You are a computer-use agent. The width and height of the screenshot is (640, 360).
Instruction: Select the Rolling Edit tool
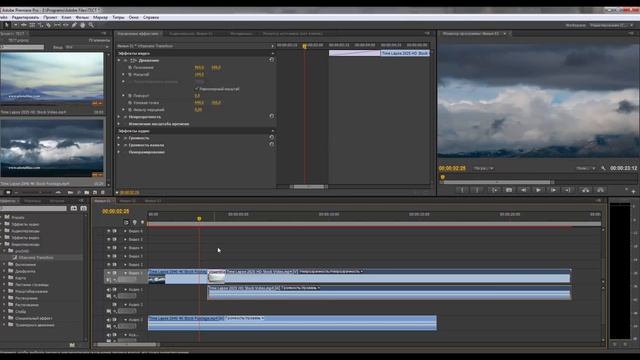pyautogui.click(x=32, y=25)
